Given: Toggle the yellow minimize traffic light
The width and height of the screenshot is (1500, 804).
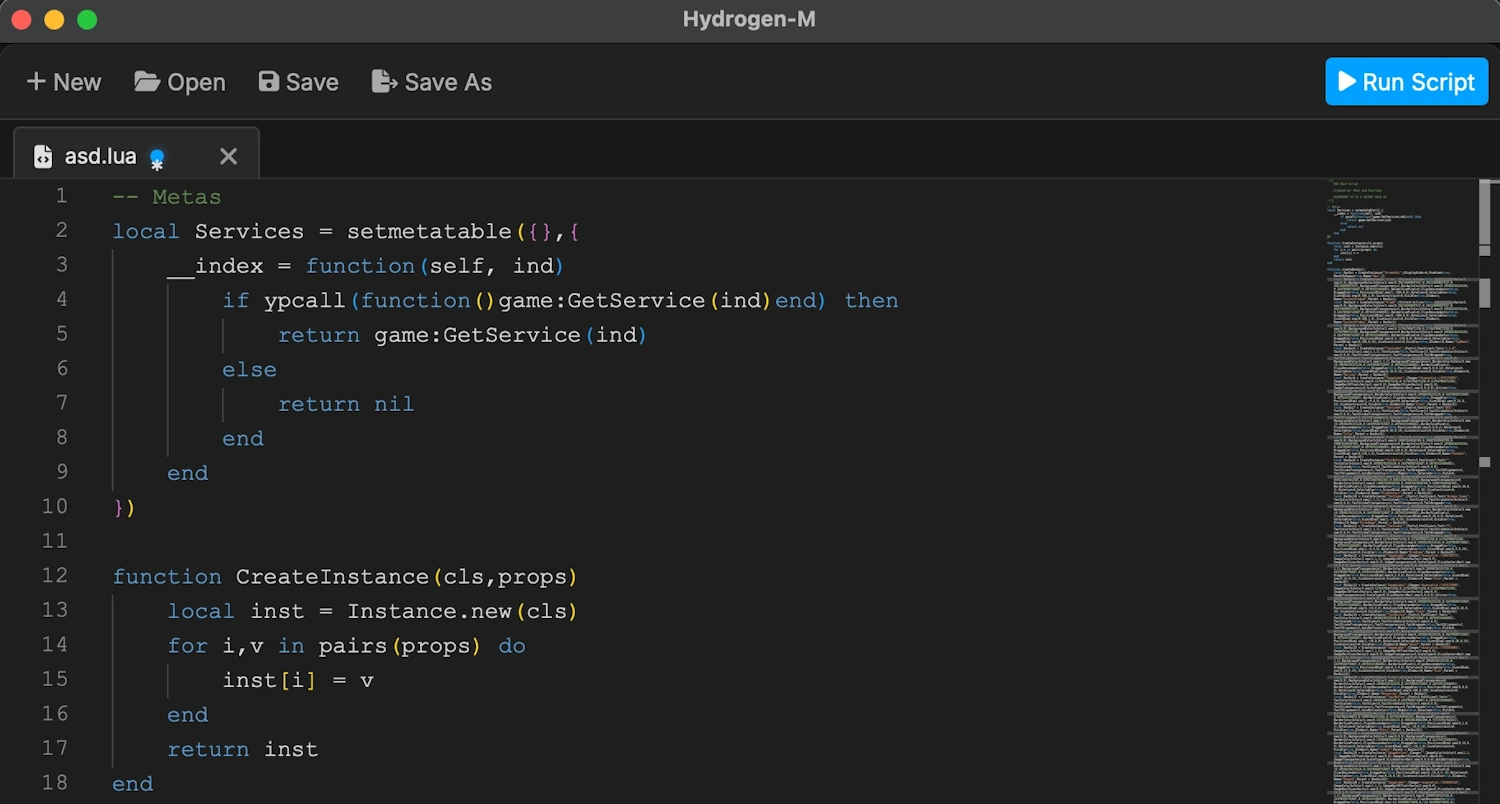Looking at the screenshot, I should pyautogui.click(x=54, y=19).
